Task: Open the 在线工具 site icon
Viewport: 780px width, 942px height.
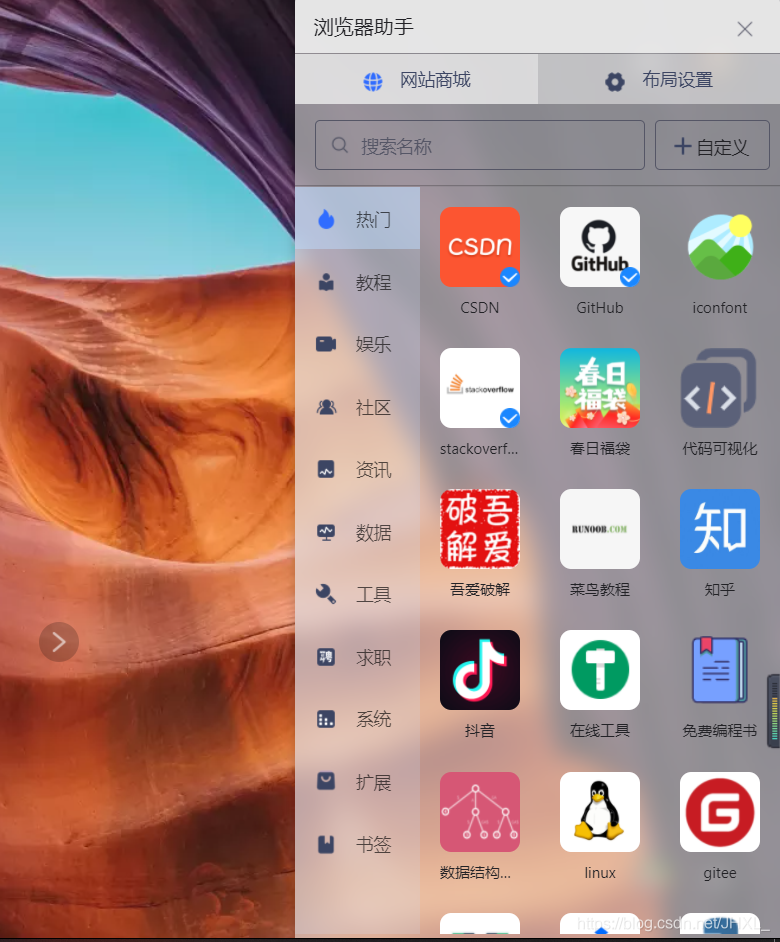Action: [600, 670]
